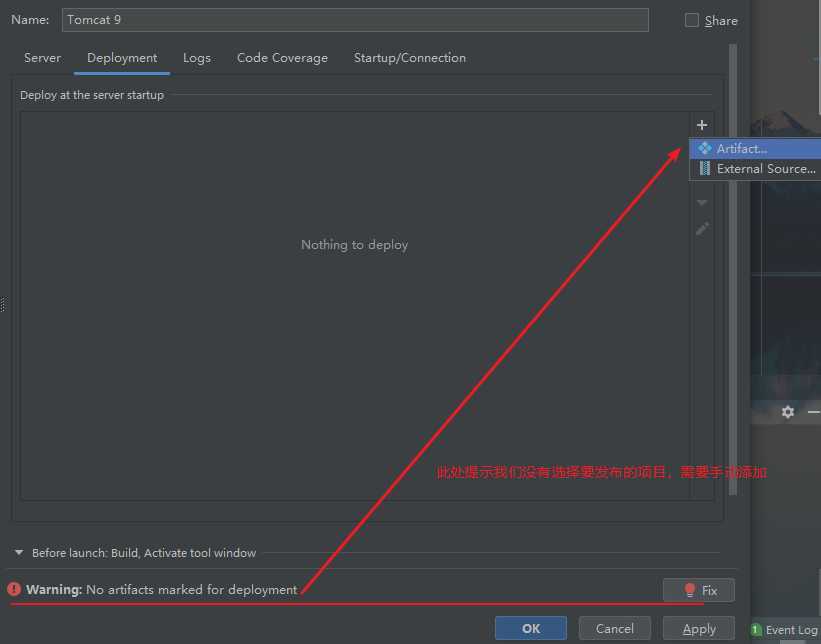Choose External Source... from popup
The height and width of the screenshot is (644, 821).
coord(755,169)
